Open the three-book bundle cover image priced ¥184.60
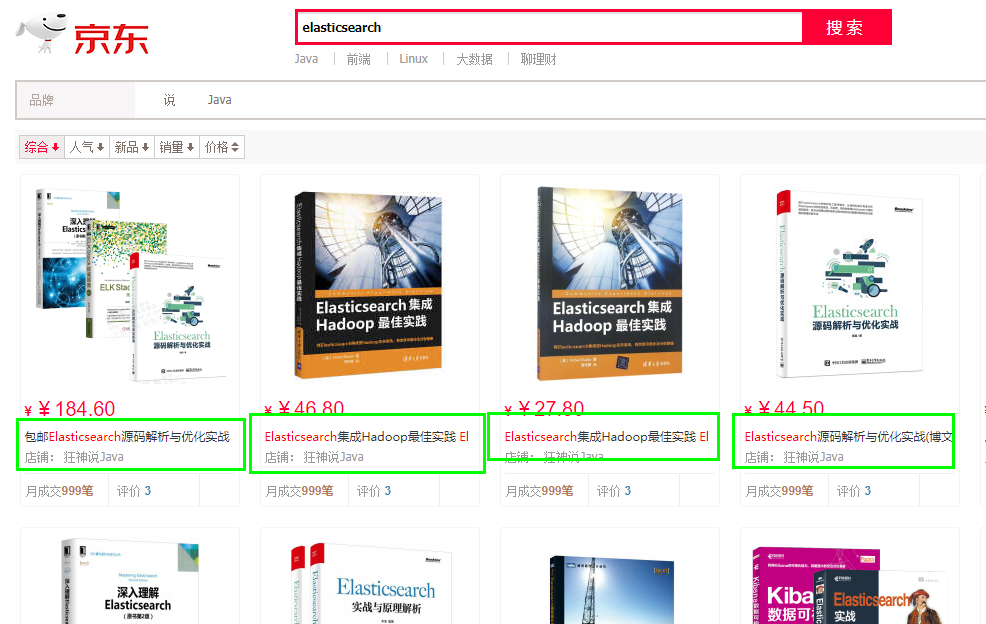This screenshot has height=624, width=986. [132, 284]
